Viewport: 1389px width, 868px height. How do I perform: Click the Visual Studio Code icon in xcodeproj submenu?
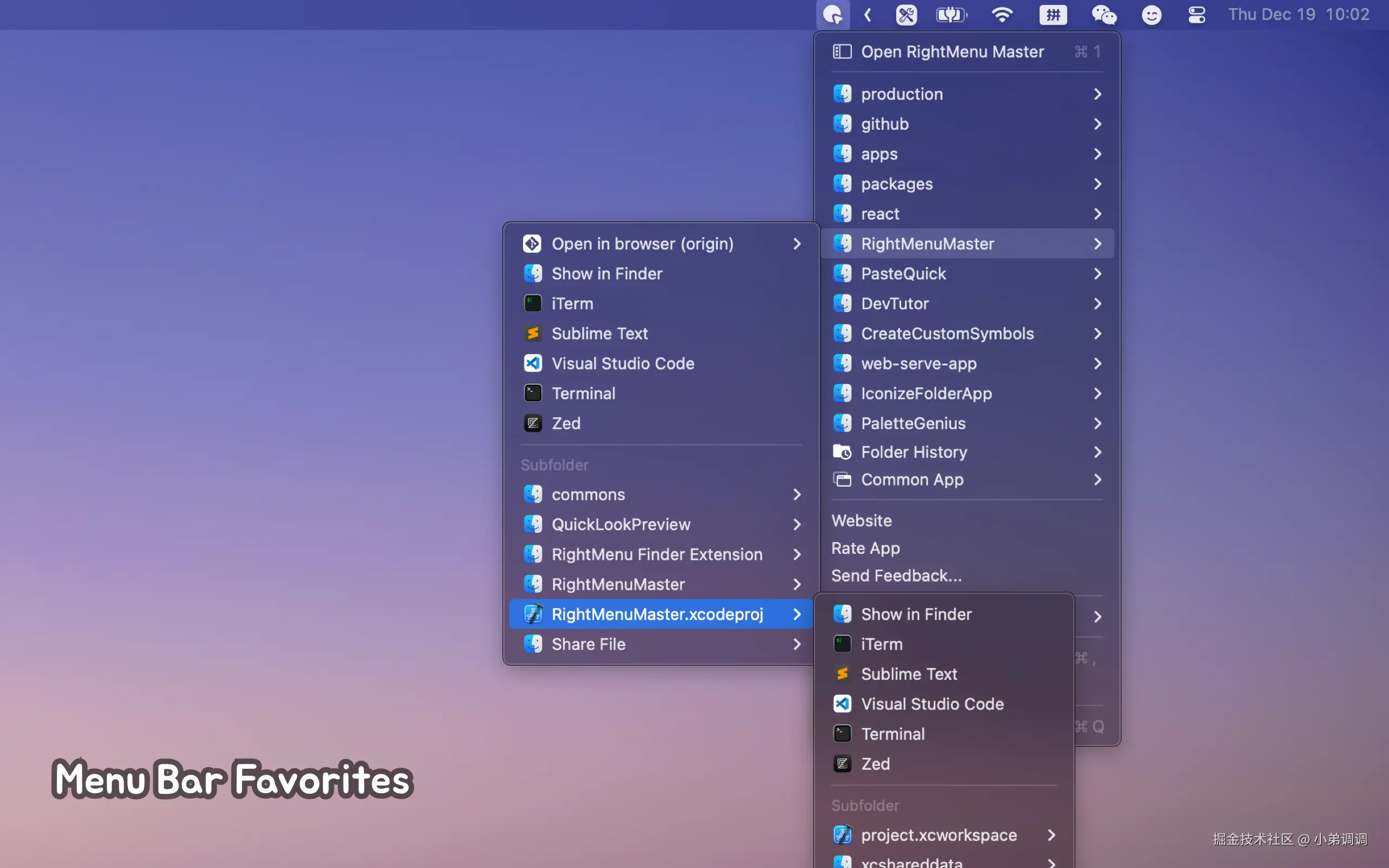(842, 704)
